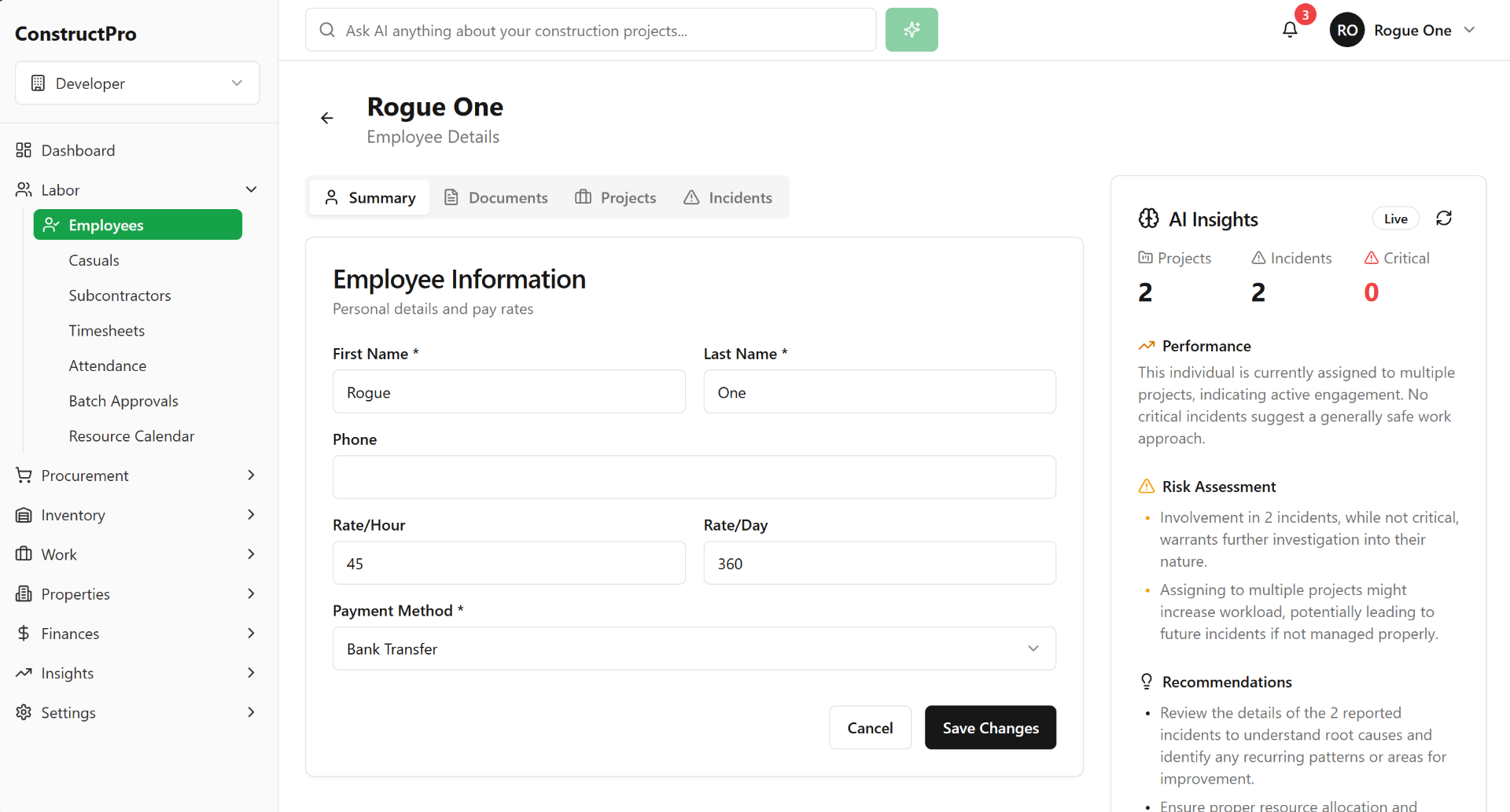Collapse the Labor section chevron

pyautogui.click(x=251, y=189)
